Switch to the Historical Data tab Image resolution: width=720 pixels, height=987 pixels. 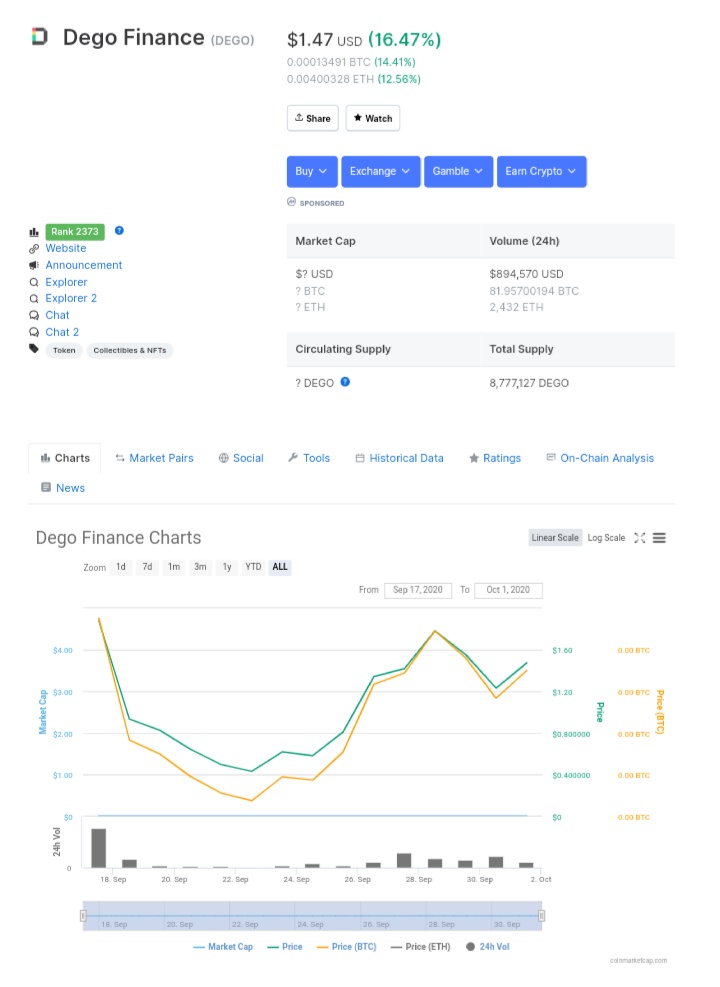pyautogui.click(x=400, y=458)
